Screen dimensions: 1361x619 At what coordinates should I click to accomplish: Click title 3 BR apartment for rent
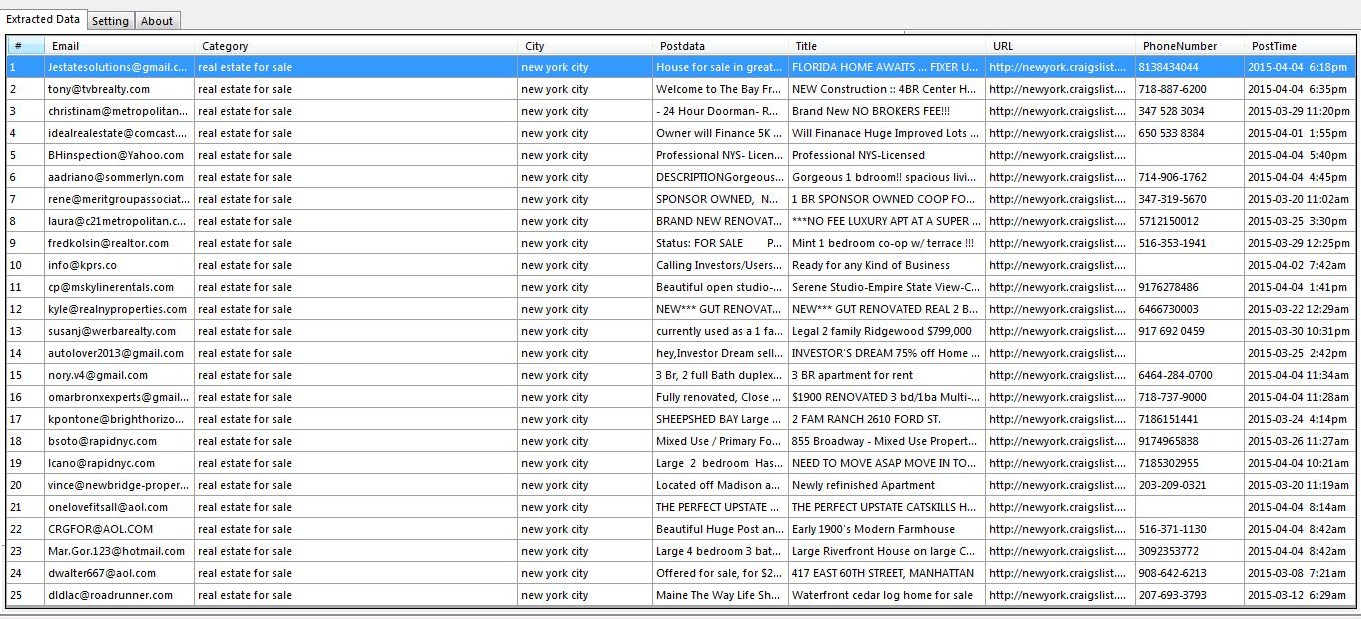coord(851,375)
